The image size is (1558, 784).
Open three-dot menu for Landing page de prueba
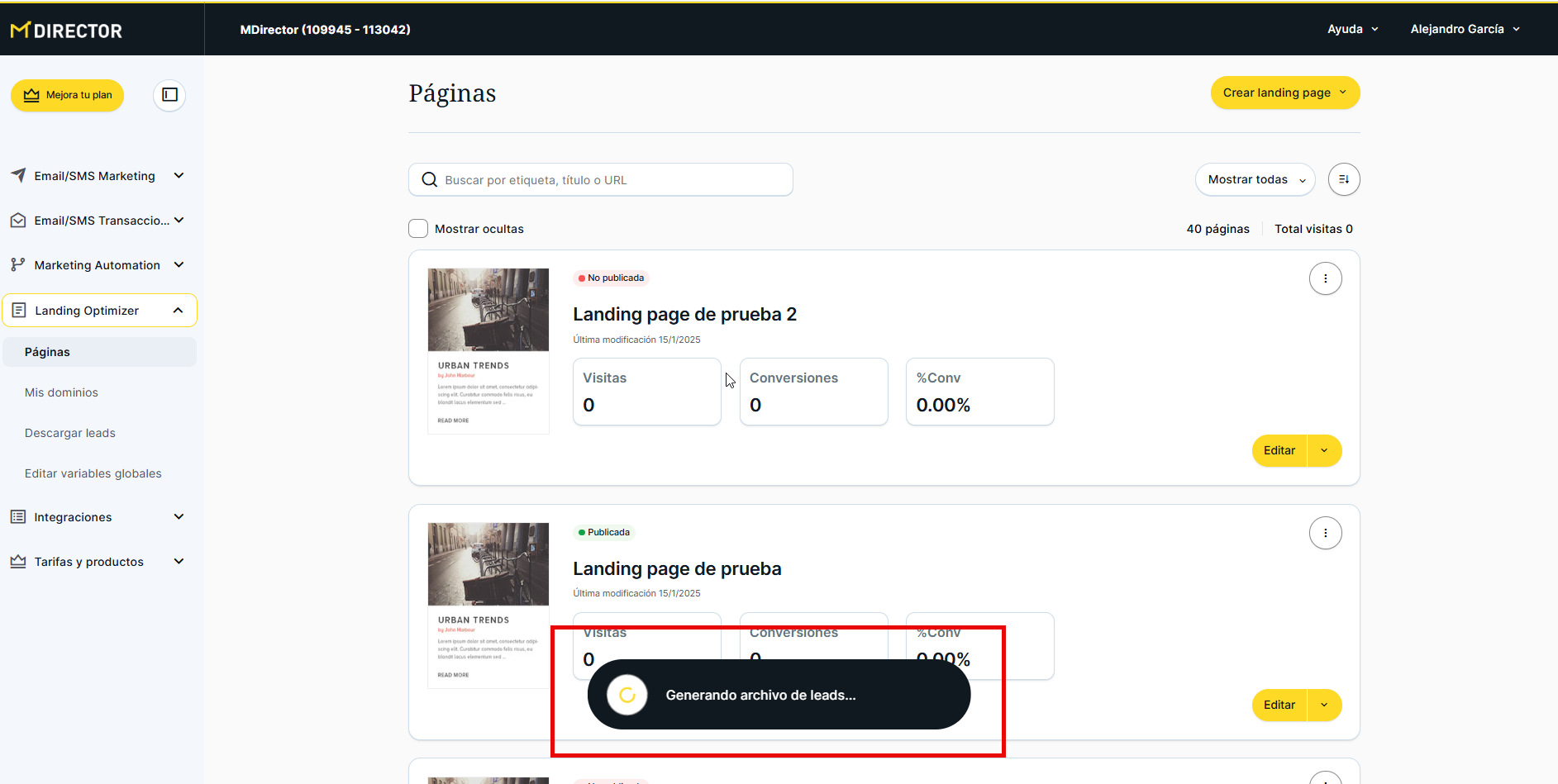click(x=1325, y=533)
